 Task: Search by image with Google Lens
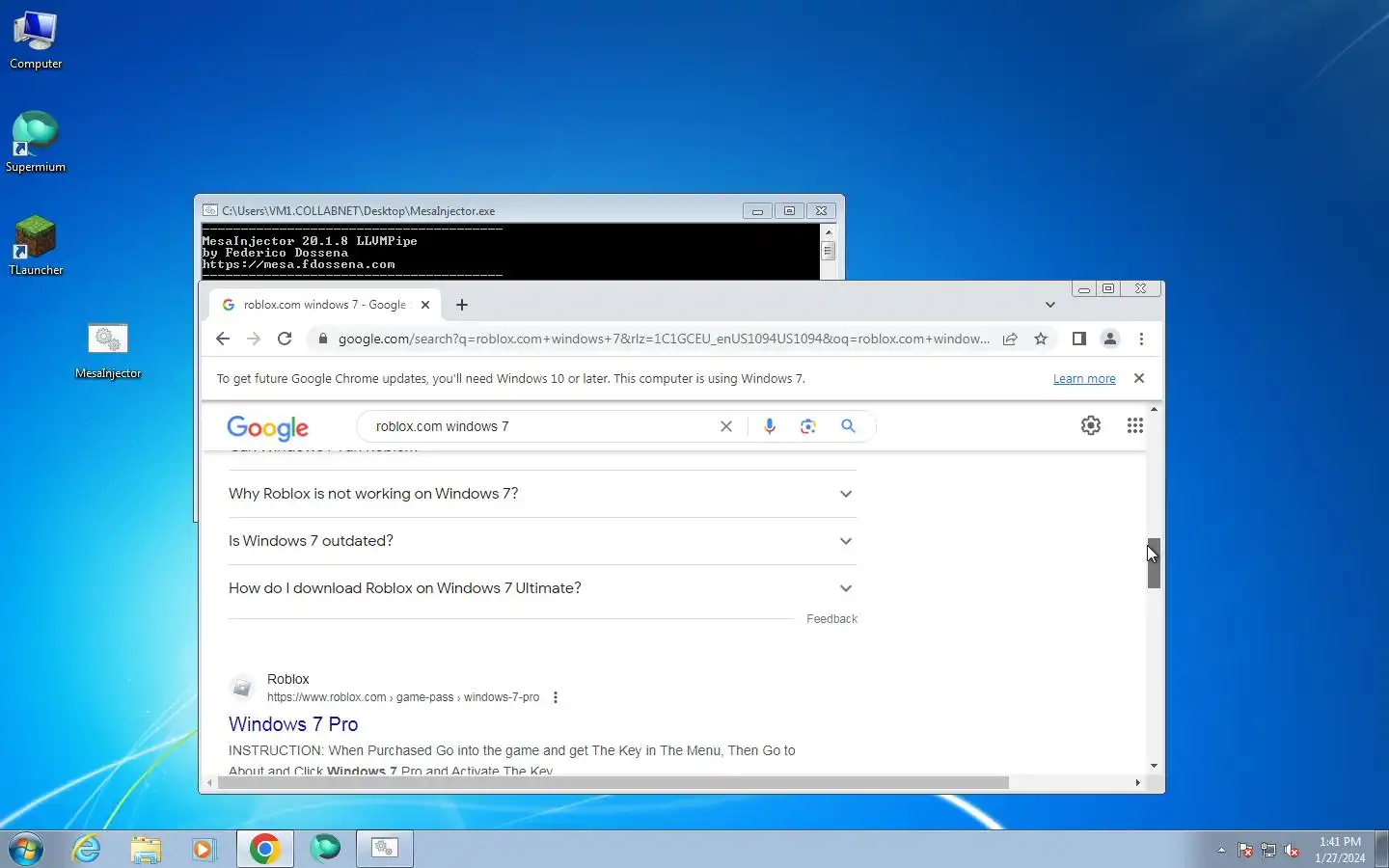[808, 426]
